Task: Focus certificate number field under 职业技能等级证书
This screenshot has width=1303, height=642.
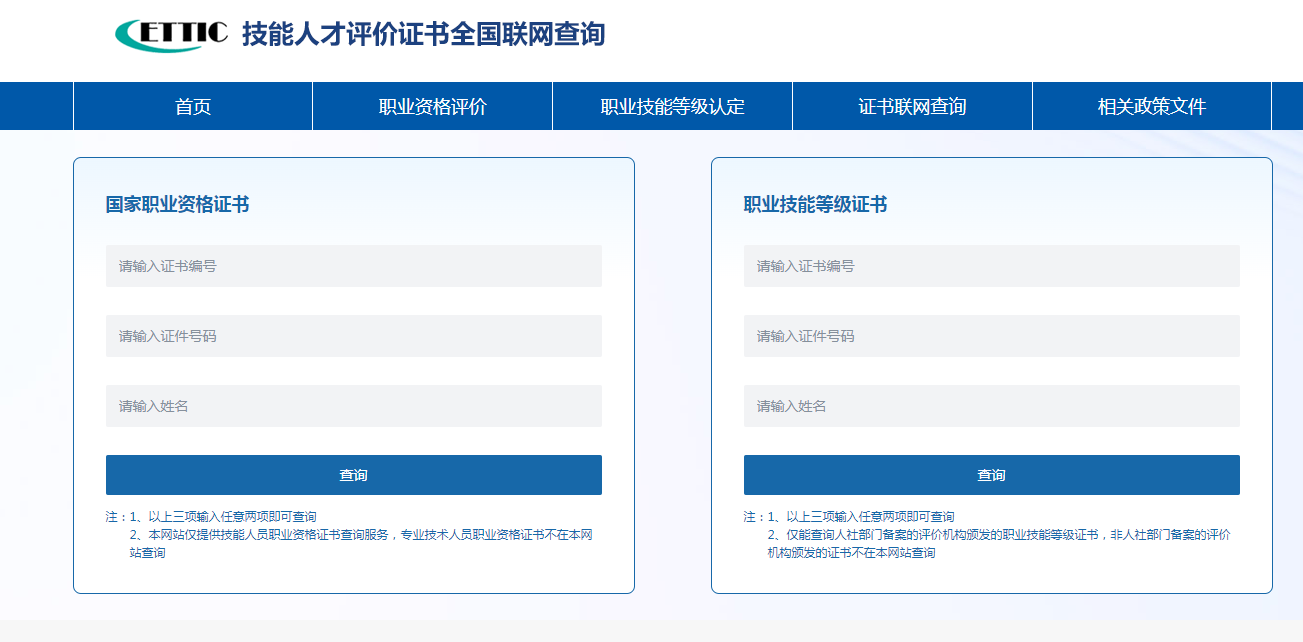Action: (991, 266)
